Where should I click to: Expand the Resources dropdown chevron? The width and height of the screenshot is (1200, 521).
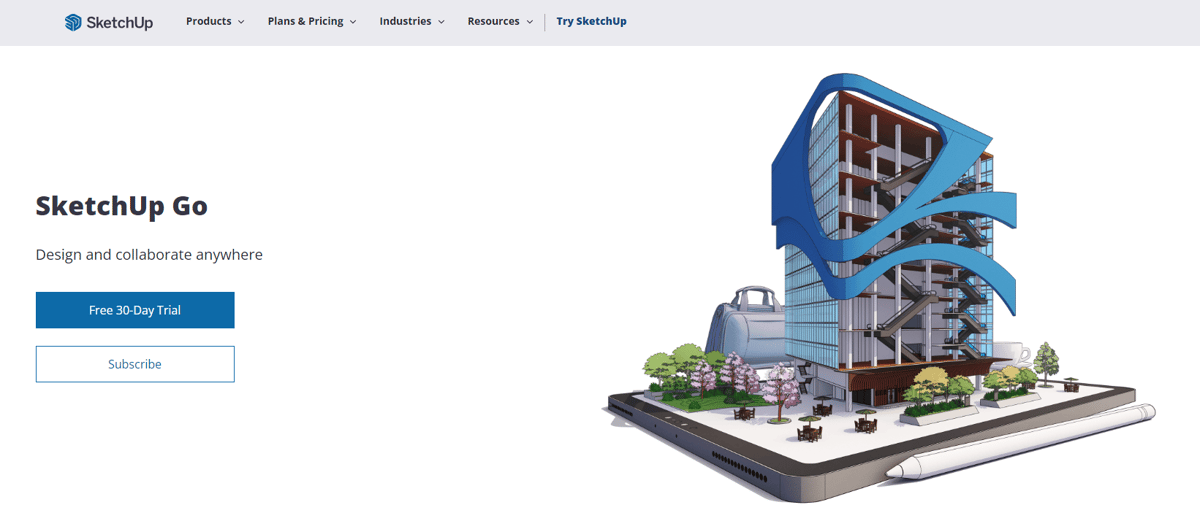click(529, 22)
